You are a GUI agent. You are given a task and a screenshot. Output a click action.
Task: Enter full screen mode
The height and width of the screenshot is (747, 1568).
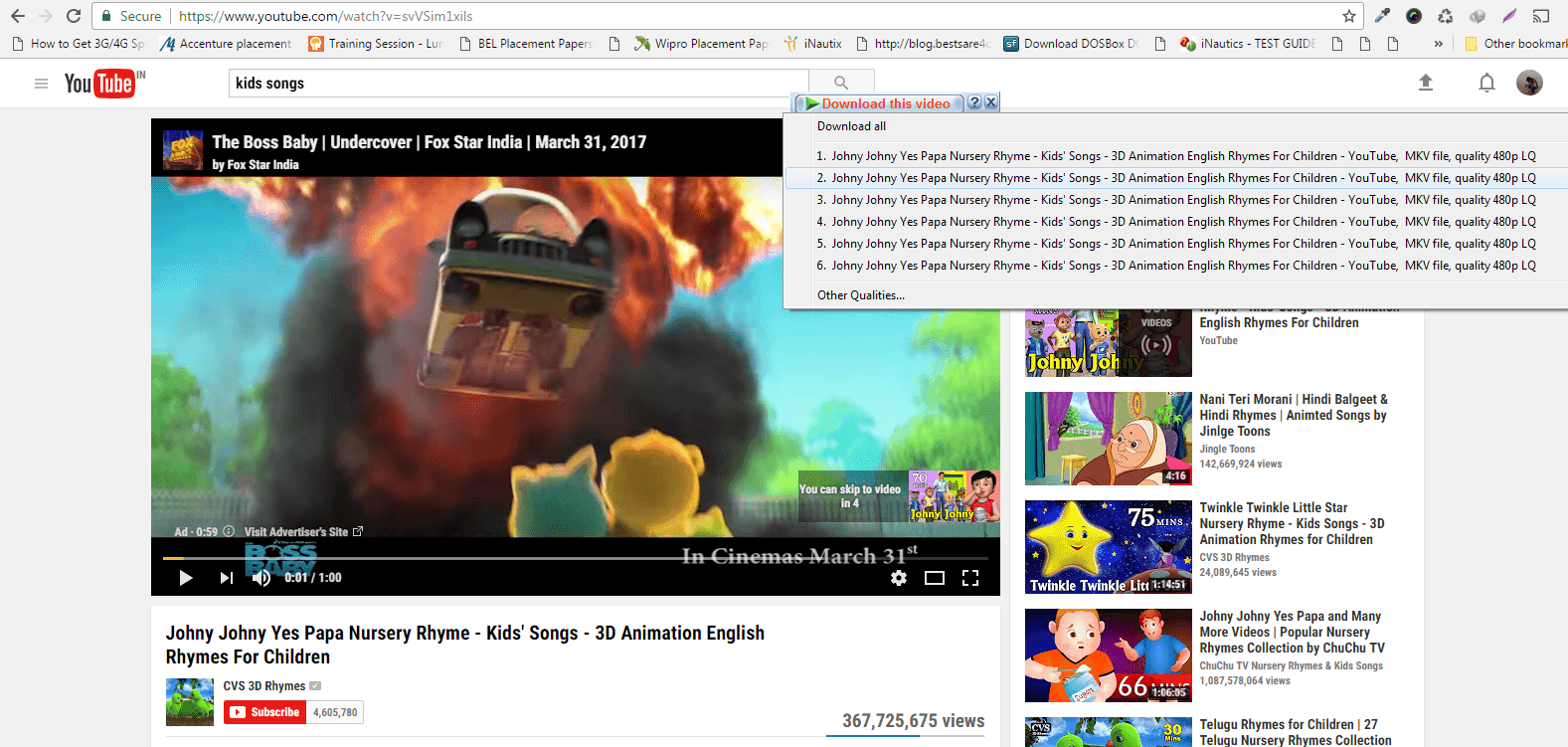click(x=970, y=578)
